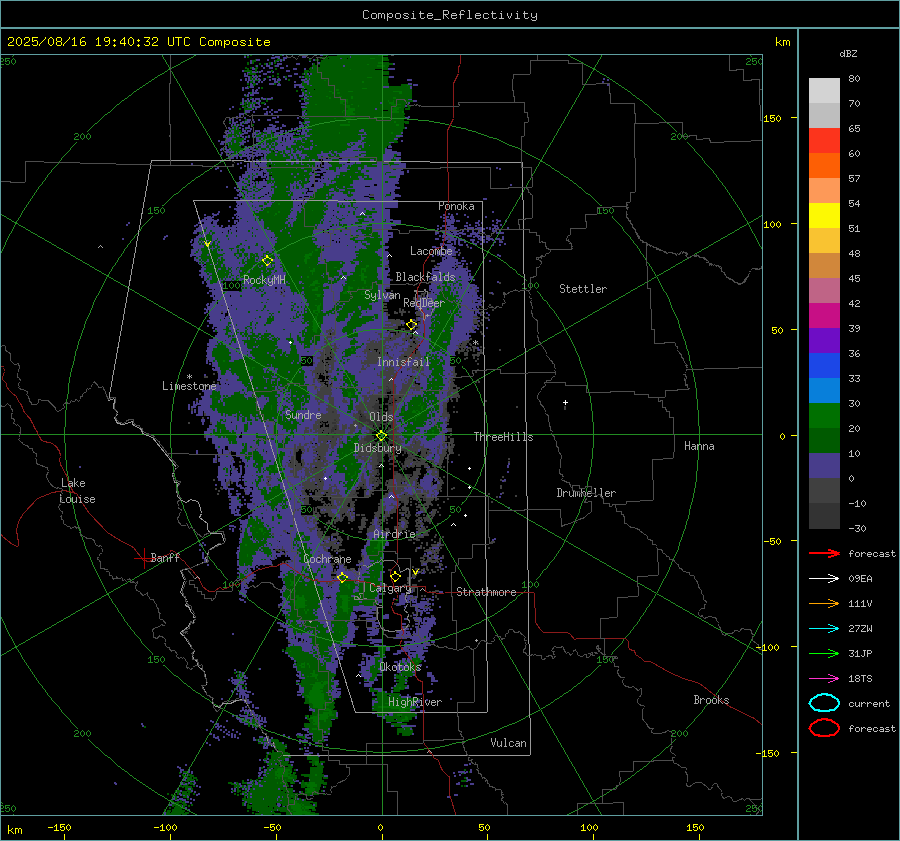Click the Sundre label

coord(303,414)
